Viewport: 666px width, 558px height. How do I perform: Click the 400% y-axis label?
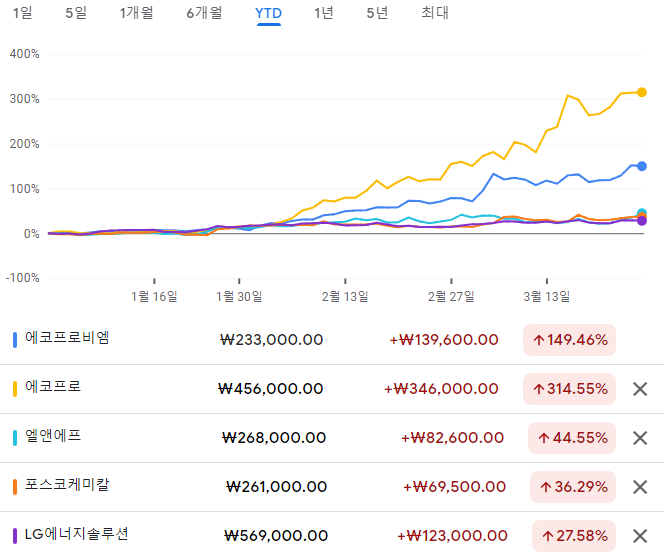pyautogui.click(x=24, y=54)
